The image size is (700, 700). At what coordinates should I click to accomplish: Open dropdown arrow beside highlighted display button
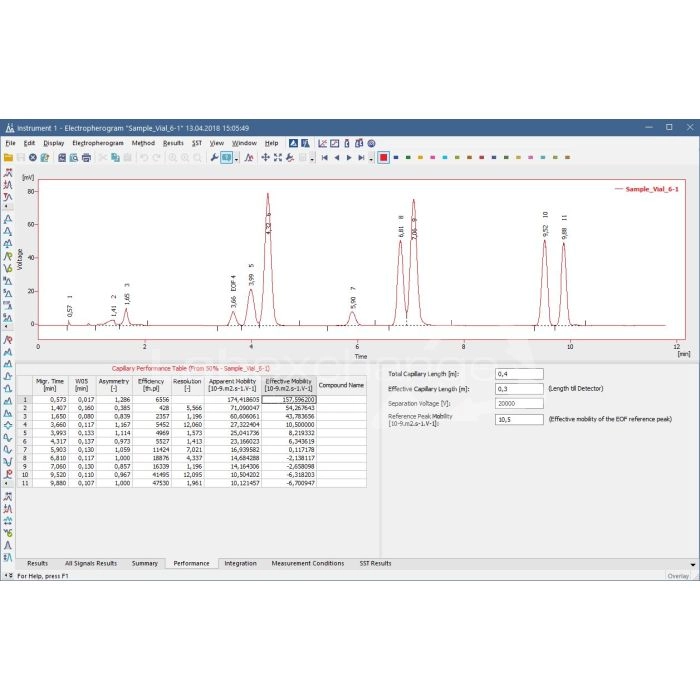pyautogui.click(x=236, y=157)
